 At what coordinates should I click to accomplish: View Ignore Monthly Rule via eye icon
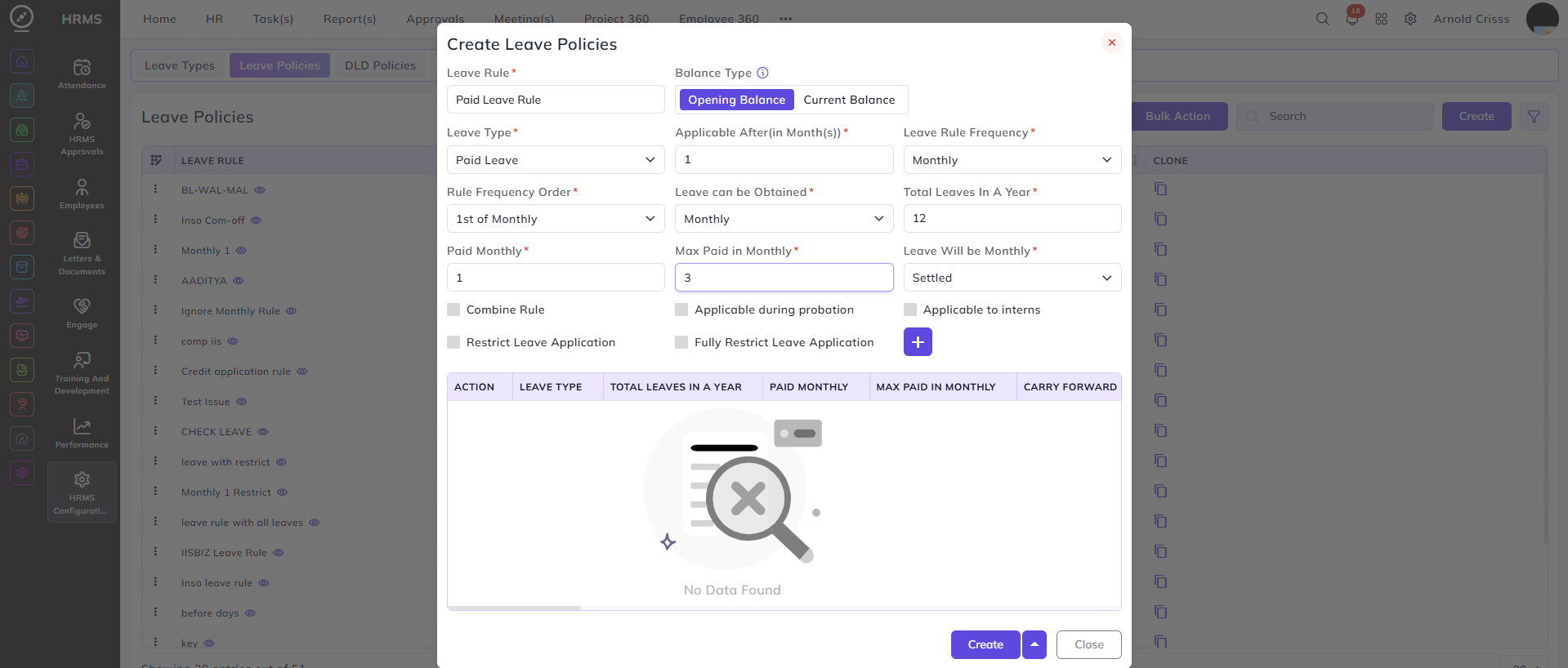click(291, 311)
